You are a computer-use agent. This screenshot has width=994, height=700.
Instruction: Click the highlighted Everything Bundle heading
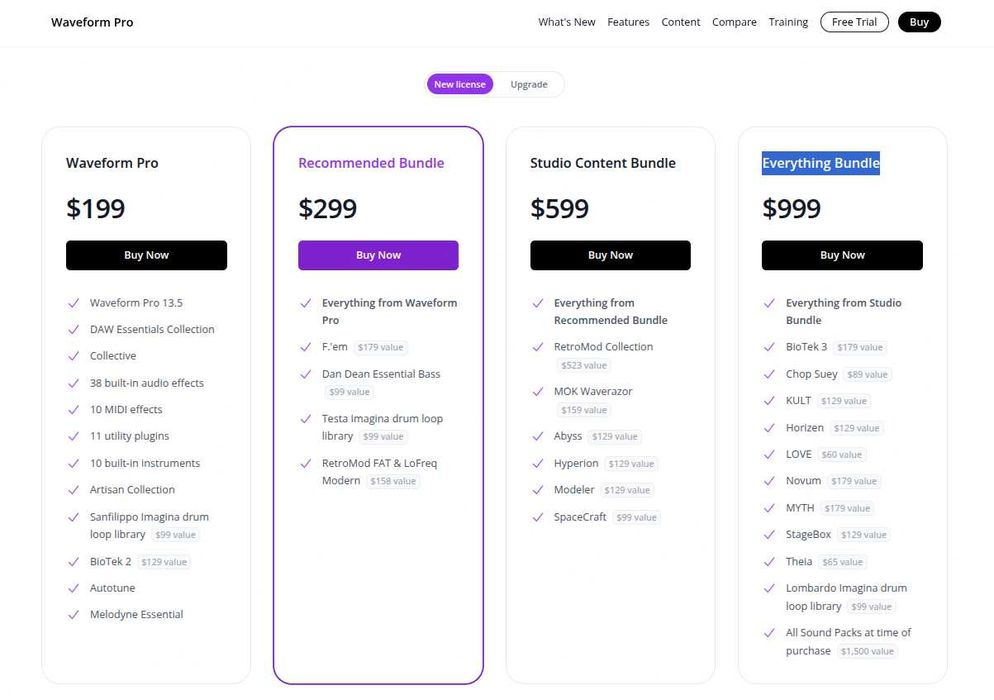click(x=821, y=163)
